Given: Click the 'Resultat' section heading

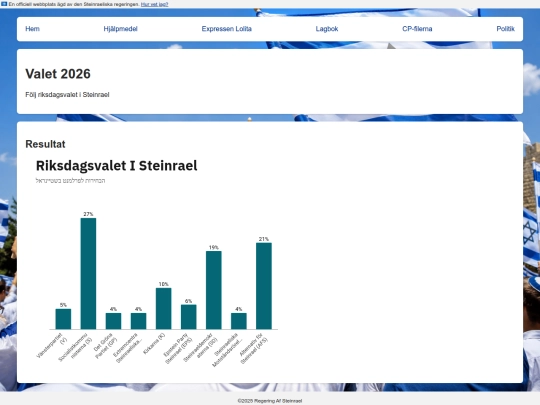Looking at the screenshot, I should tap(45, 144).
